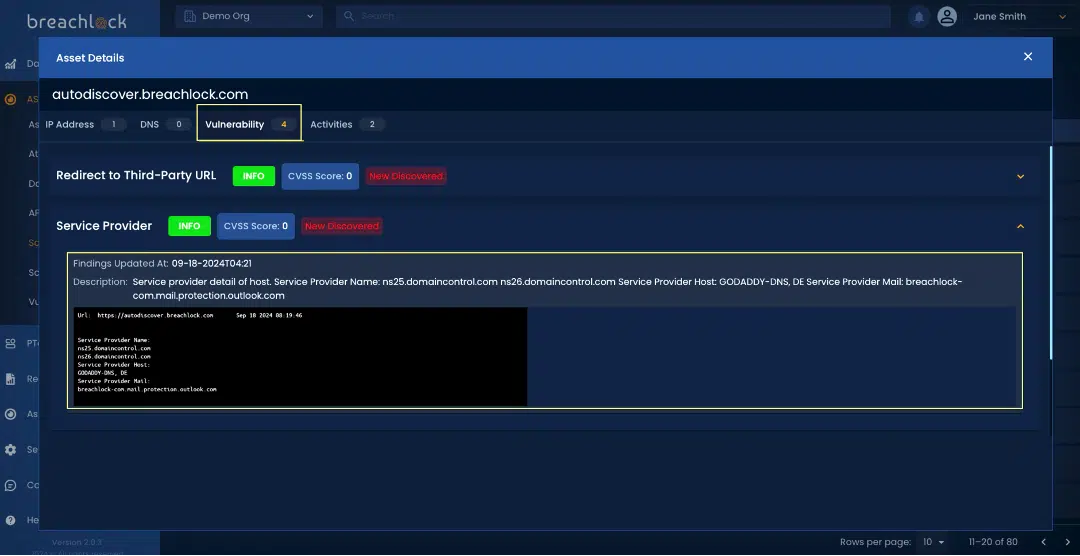Image resolution: width=1080 pixels, height=556 pixels.
Task: Click the Redirect to Third-Party URL heading
Action: point(136,176)
